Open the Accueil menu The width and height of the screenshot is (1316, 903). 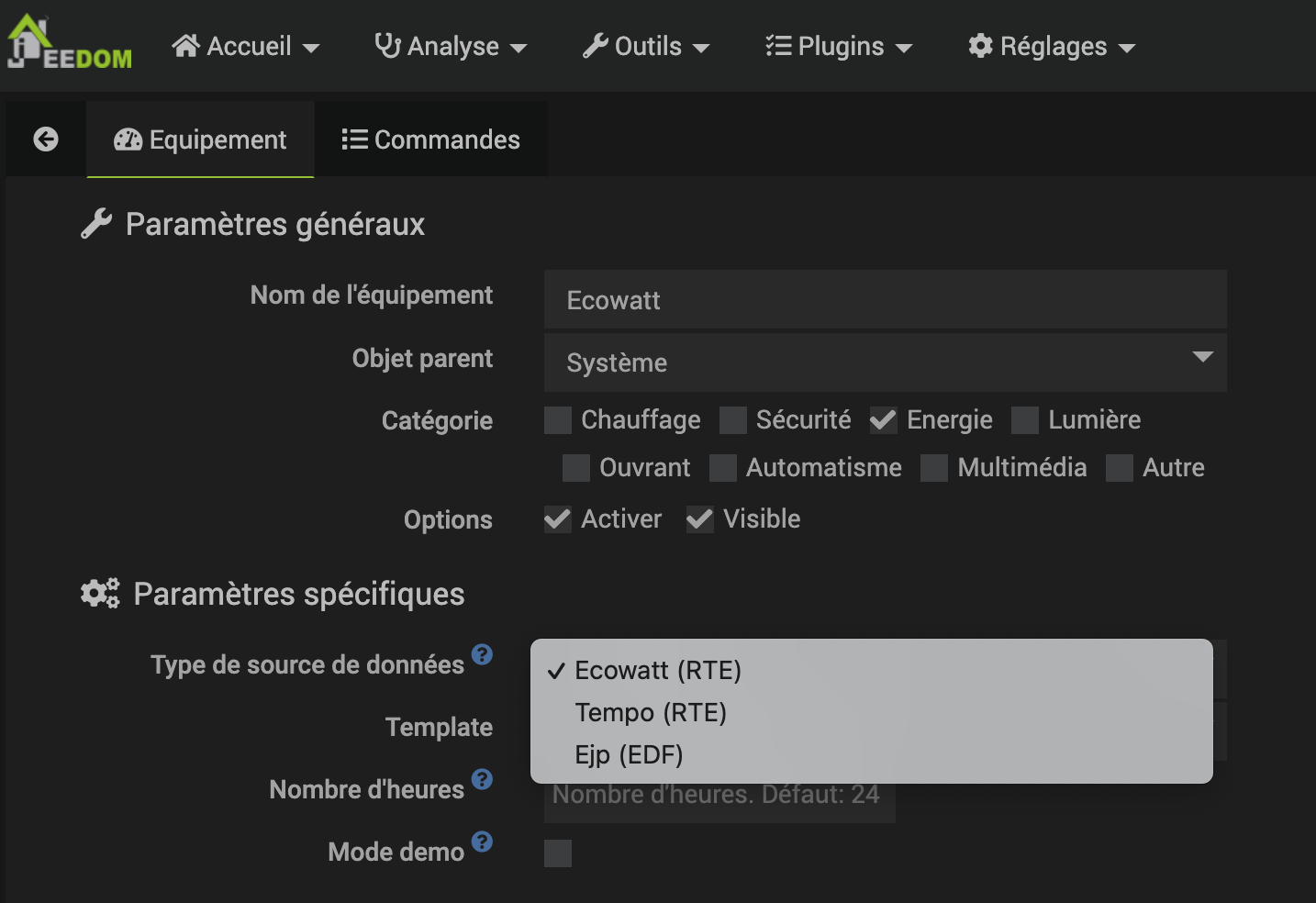coord(246,46)
